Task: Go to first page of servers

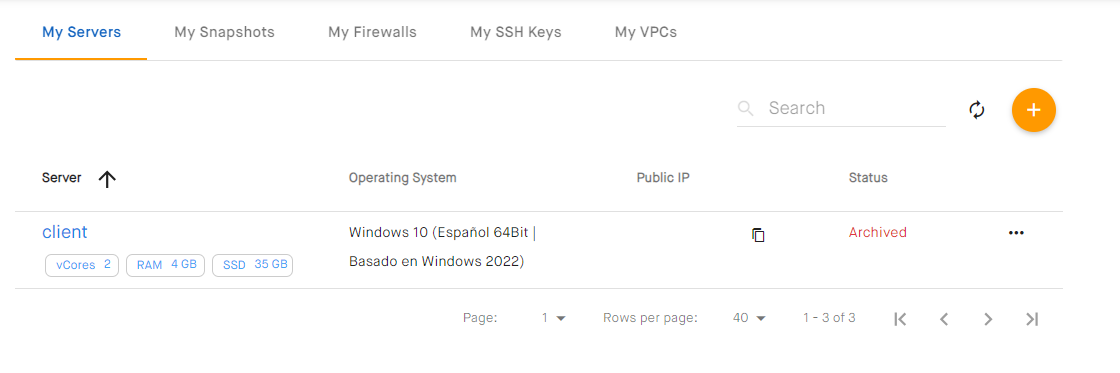Action: 900,319
